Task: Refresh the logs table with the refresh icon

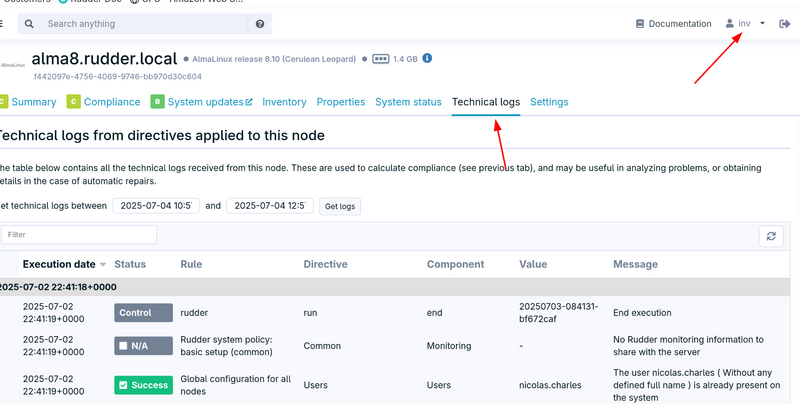Action: (771, 236)
